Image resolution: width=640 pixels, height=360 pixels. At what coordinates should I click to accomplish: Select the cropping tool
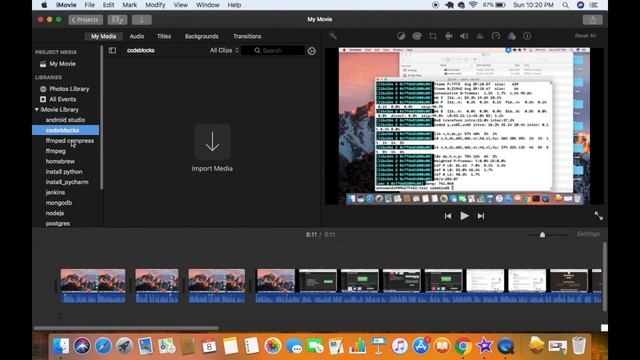pos(433,36)
